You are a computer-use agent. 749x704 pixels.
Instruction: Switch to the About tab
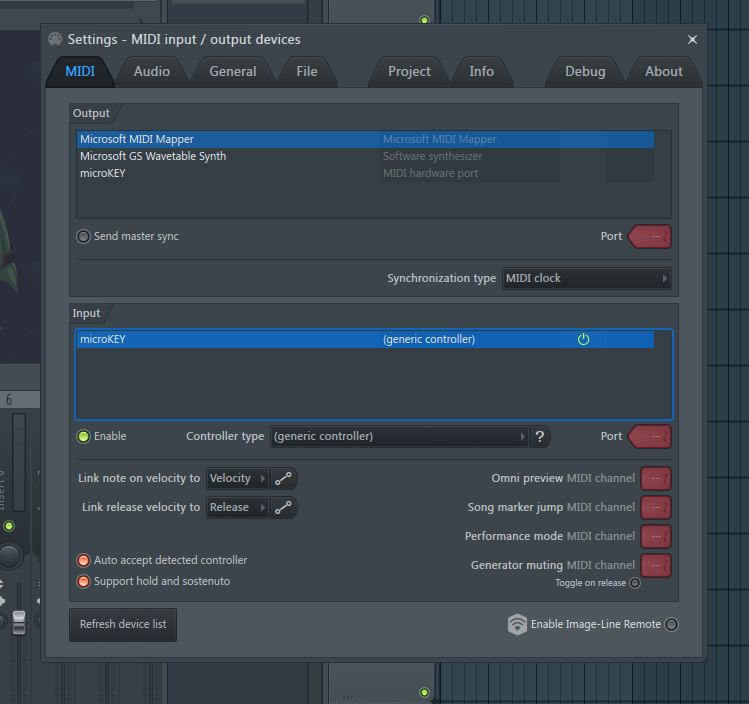point(663,72)
